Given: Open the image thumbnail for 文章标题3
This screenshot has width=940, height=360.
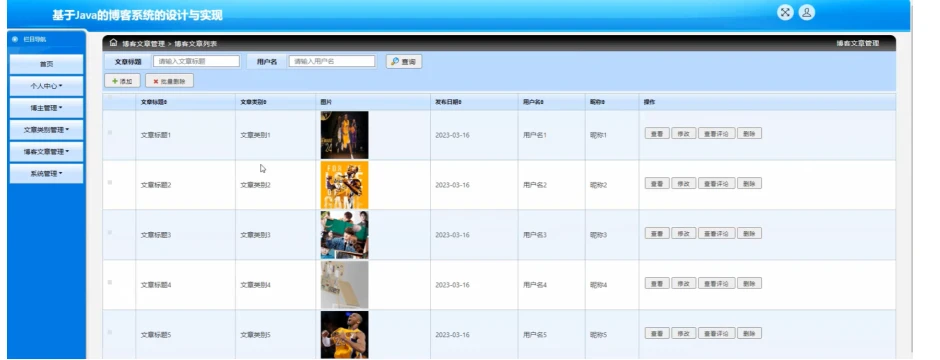Looking at the screenshot, I should (x=344, y=235).
